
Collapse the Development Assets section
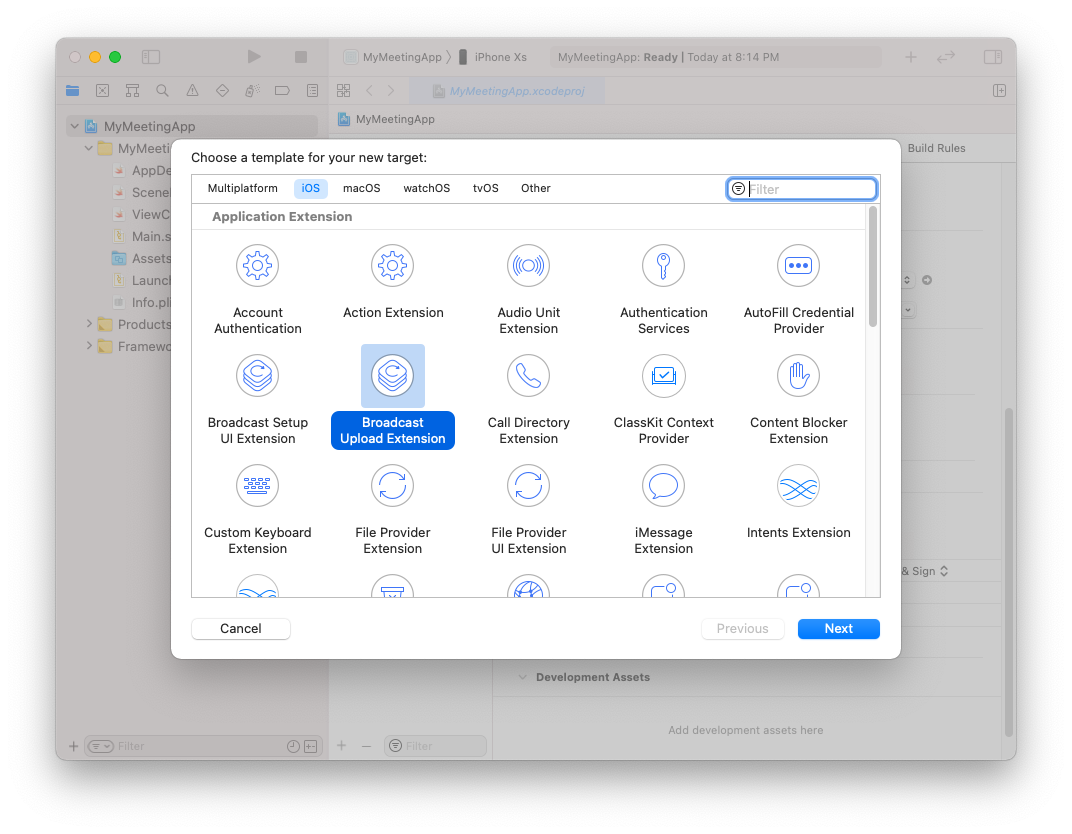[522, 677]
